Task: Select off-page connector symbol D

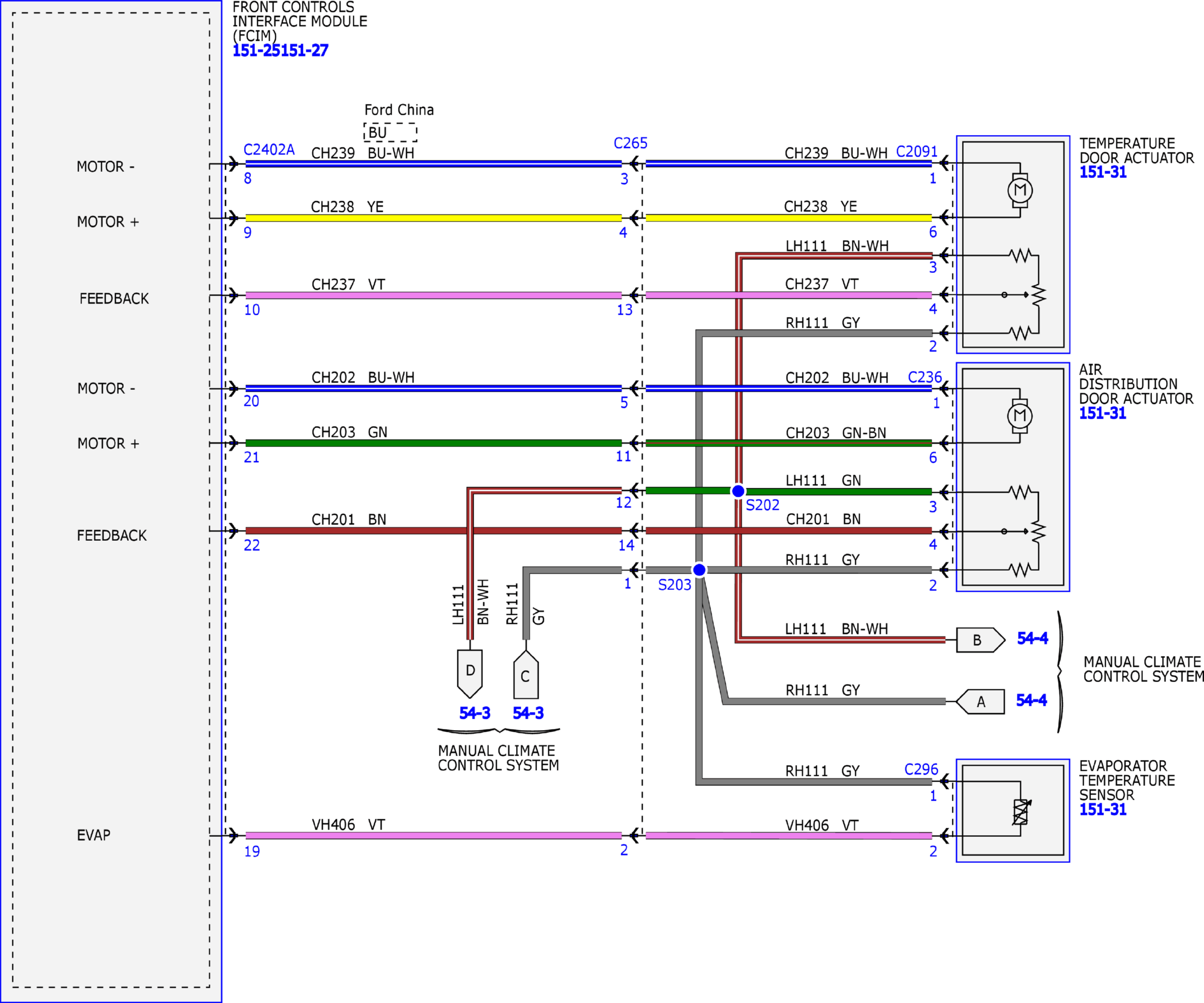Action: (470, 674)
